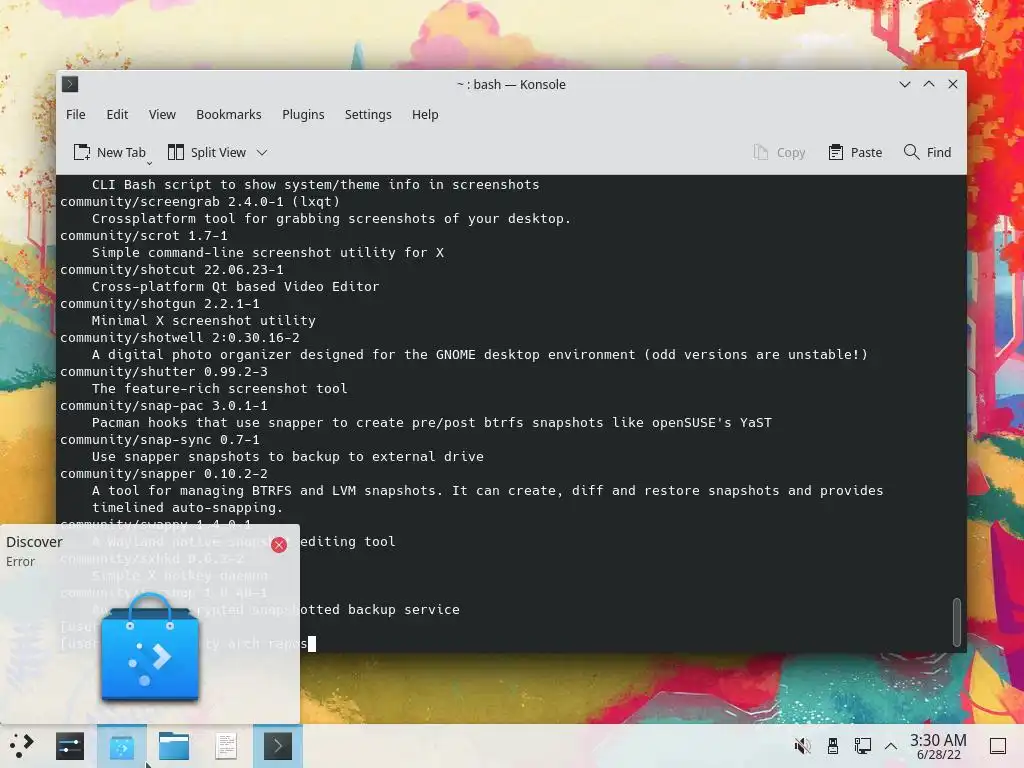1024x768 pixels.
Task: Open the Settings menu
Action: click(x=368, y=114)
